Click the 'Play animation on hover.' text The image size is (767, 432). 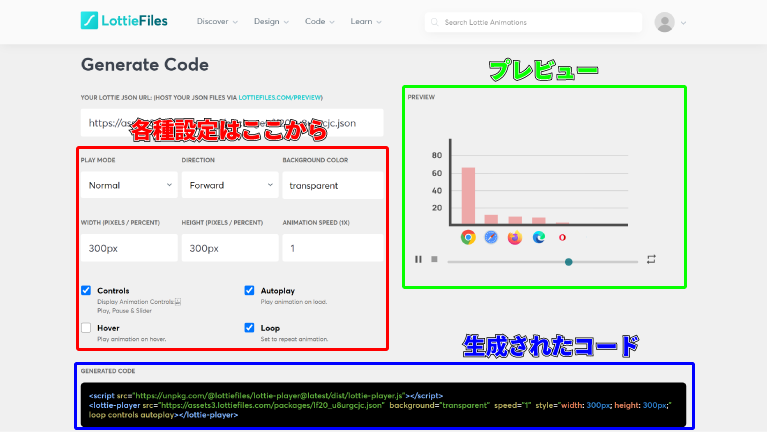point(132,339)
